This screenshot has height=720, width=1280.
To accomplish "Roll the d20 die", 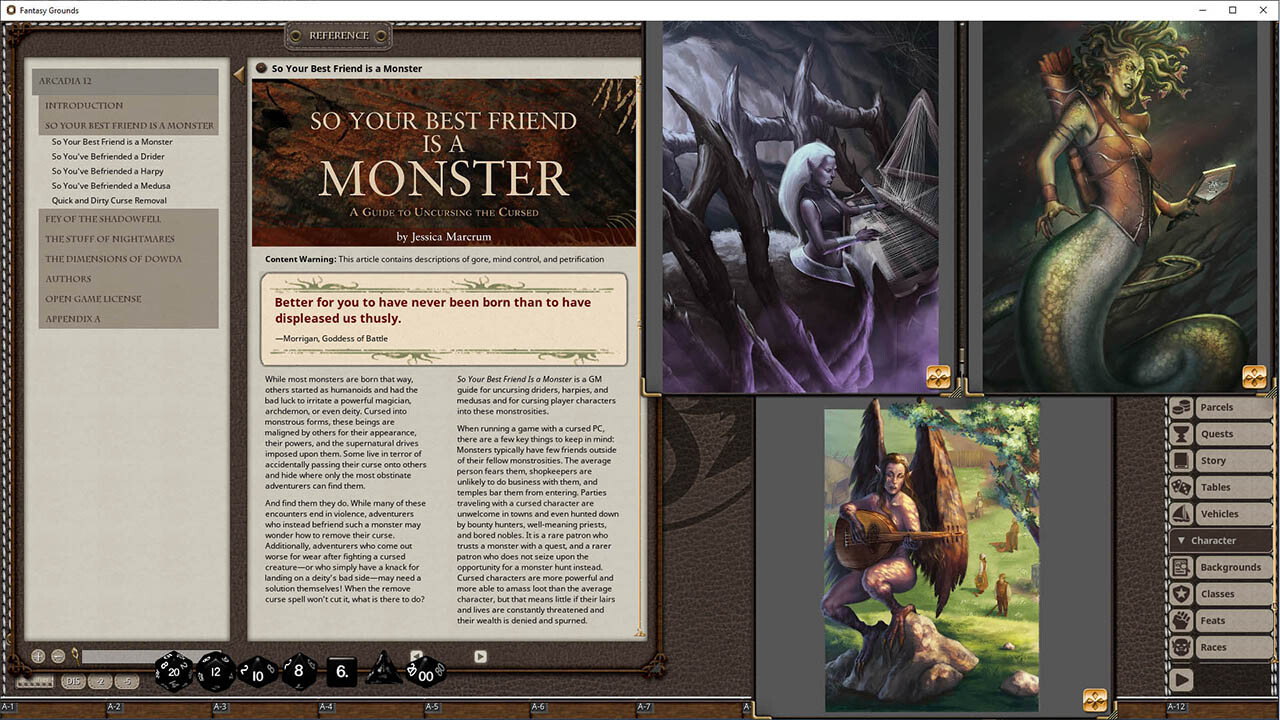I will [x=174, y=672].
